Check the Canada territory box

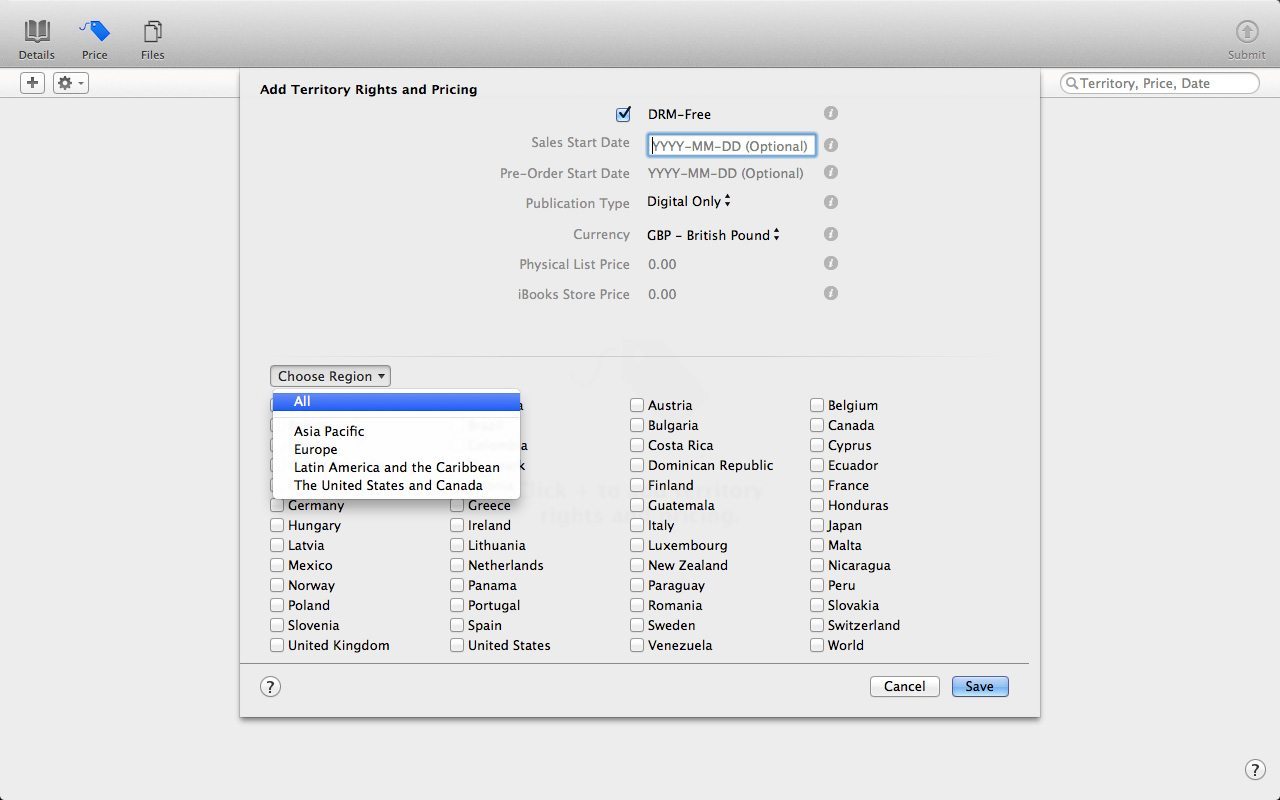pos(817,425)
